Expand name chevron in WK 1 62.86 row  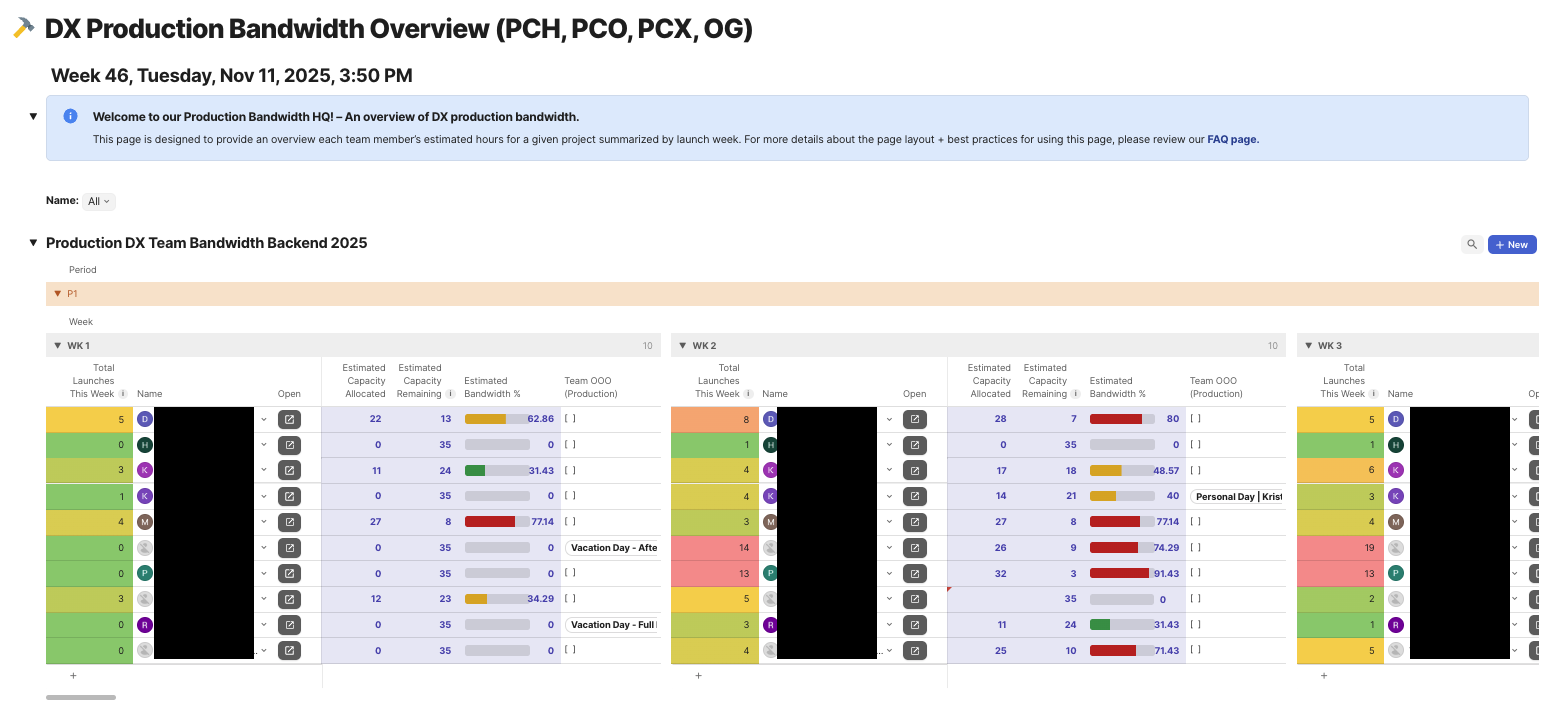pos(264,419)
